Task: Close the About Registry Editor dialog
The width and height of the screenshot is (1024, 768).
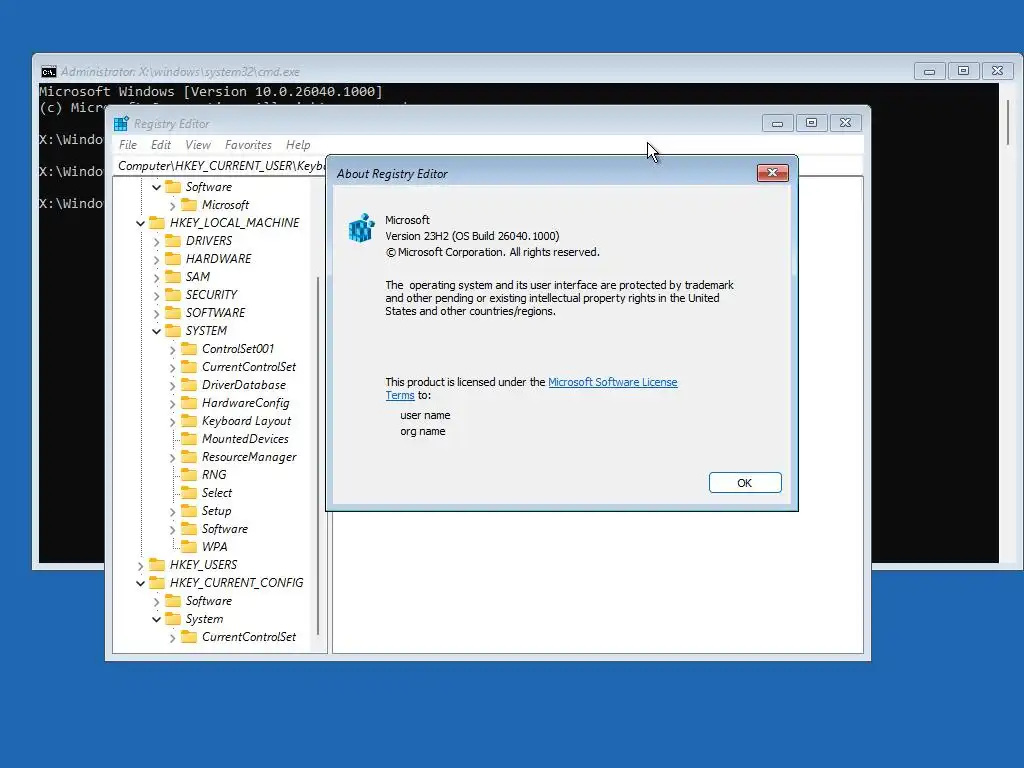Action: (x=773, y=172)
